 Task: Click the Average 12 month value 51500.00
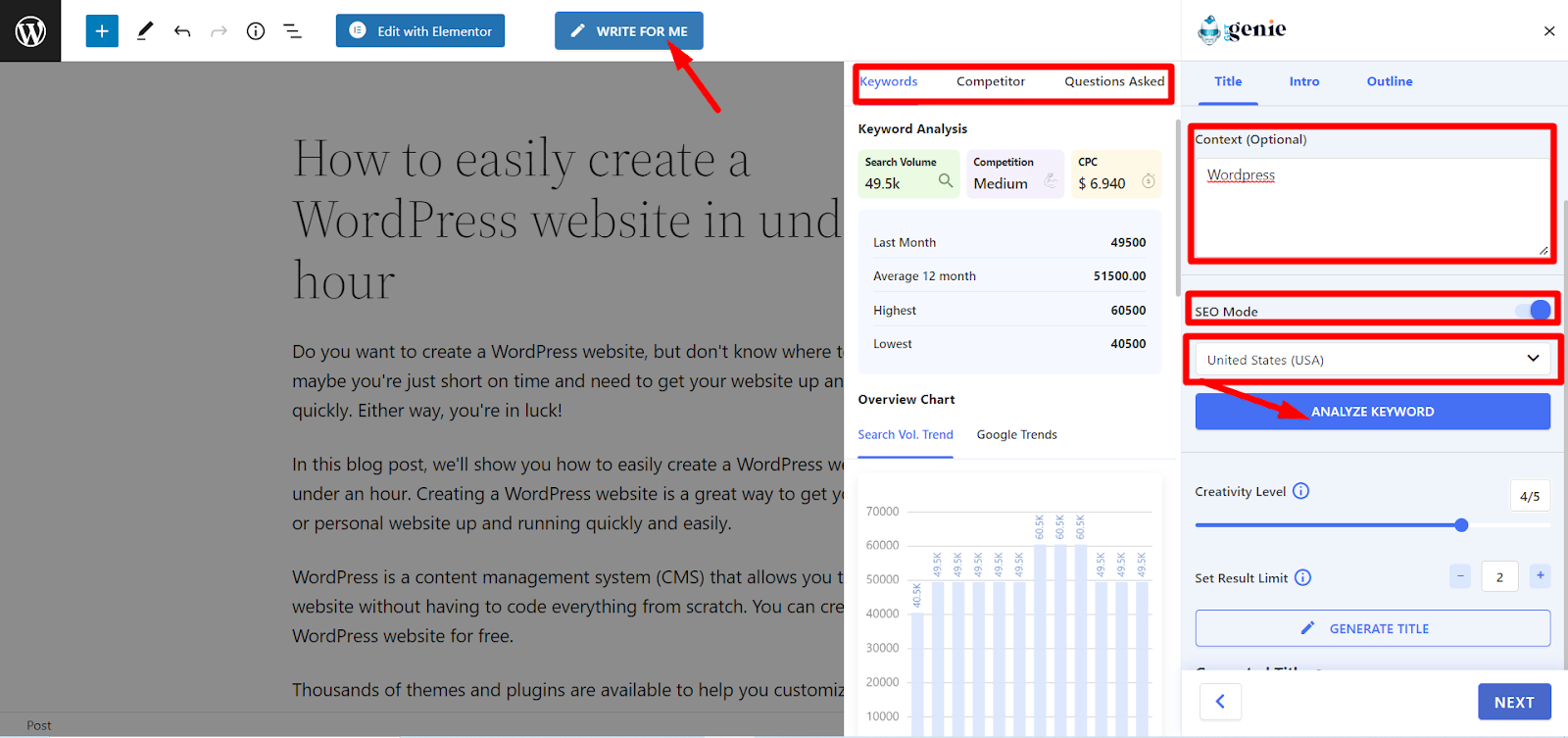(x=1119, y=276)
